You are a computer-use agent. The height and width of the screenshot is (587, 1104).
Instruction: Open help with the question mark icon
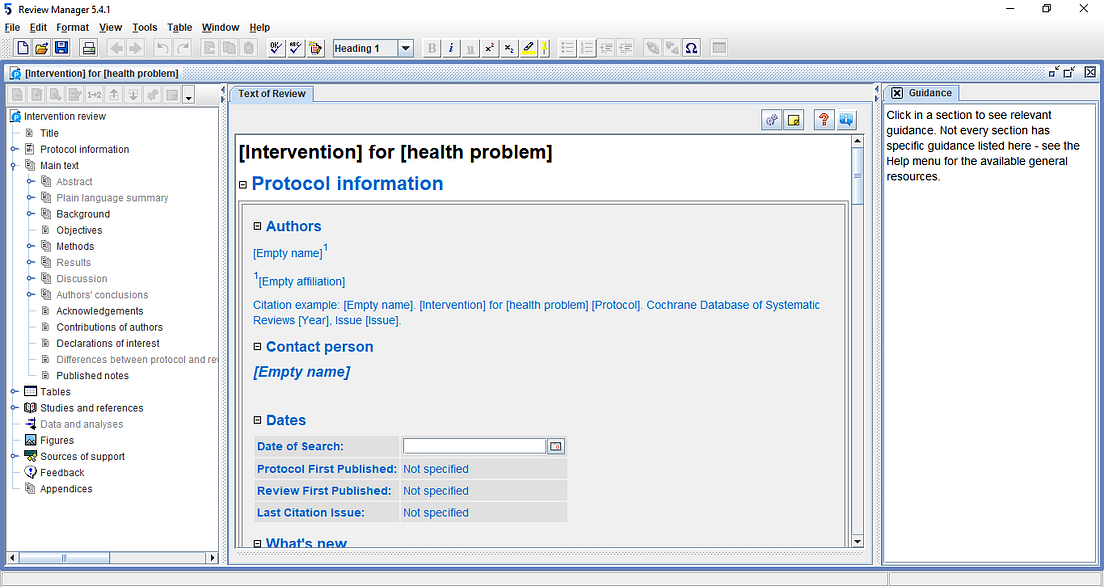823,119
